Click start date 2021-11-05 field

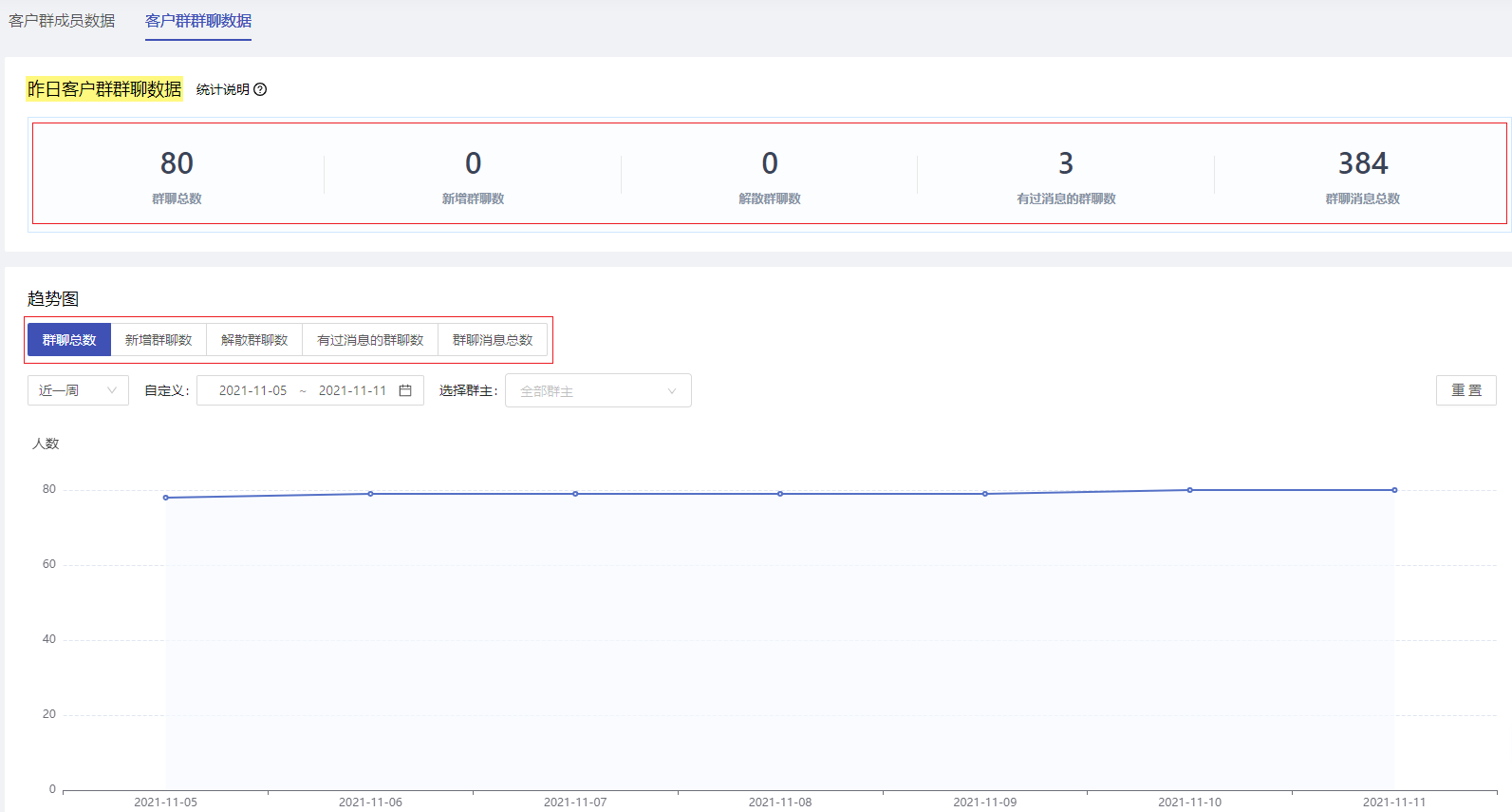[252, 390]
